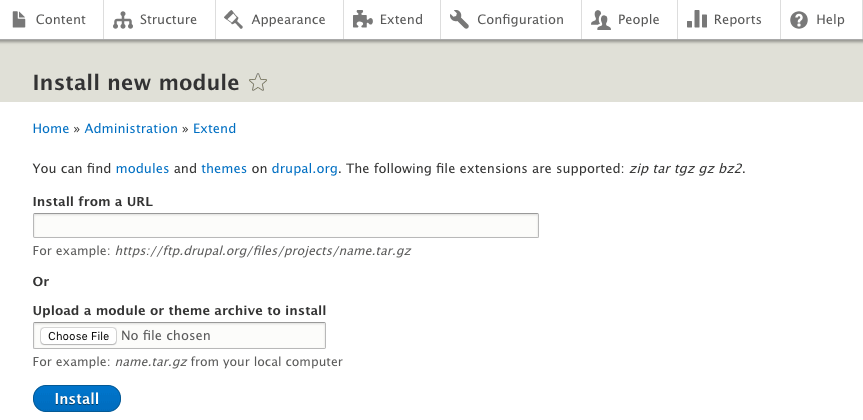Follow the themes link

pyautogui.click(x=224, y=168)
